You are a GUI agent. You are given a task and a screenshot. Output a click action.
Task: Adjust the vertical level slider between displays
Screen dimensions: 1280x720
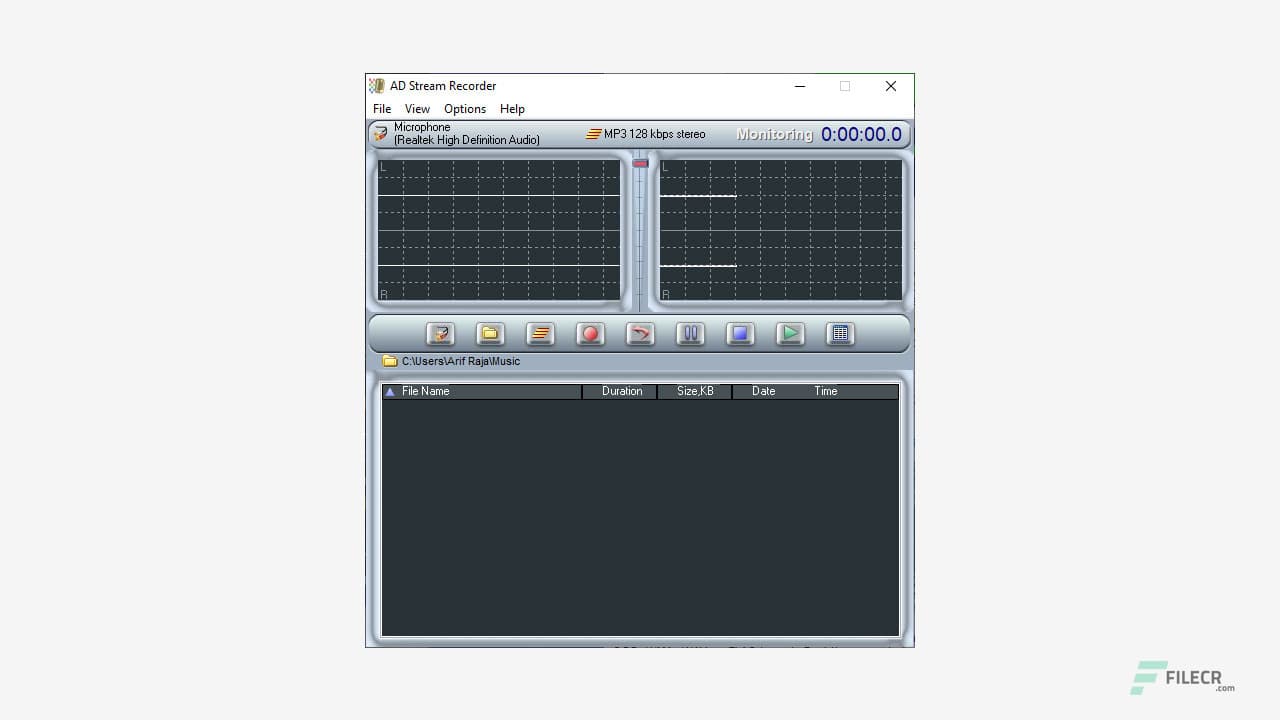pyautogui.click(x=639, y=163)
